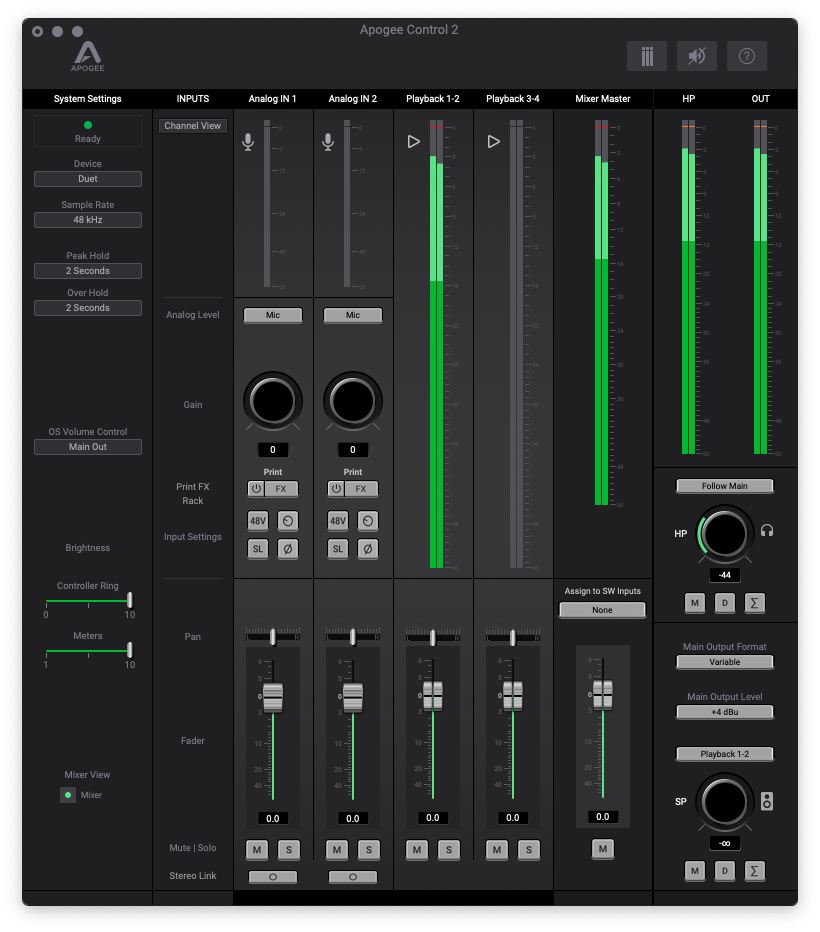Mute the Playback 1-2 channel

point(417,849)
